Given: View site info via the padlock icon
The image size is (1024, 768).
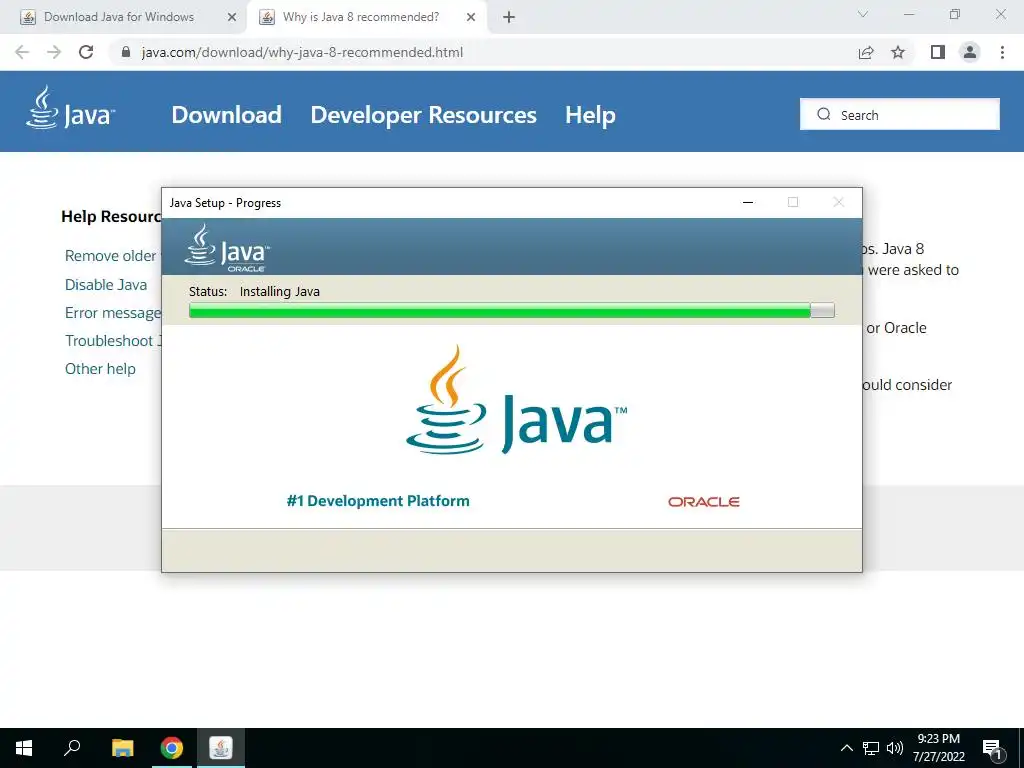Looking at the screenshot, I should click(126, 52).
